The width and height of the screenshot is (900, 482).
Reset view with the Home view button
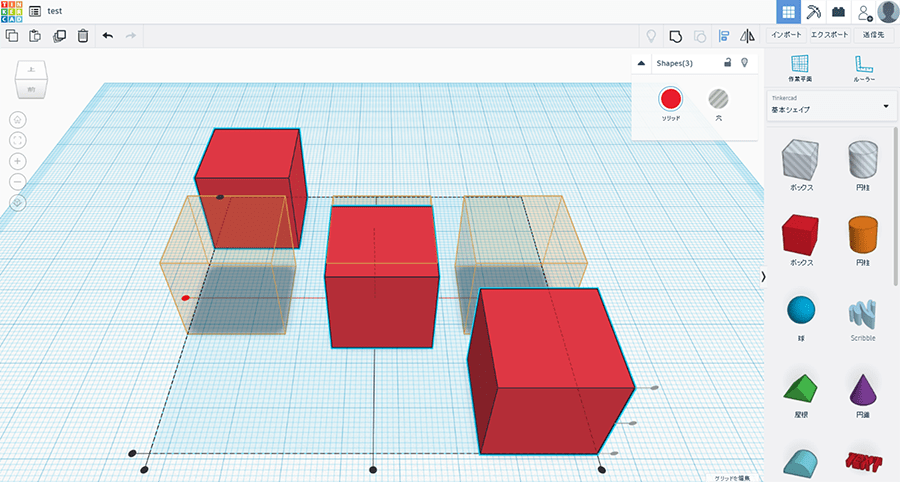coord(18,119)
